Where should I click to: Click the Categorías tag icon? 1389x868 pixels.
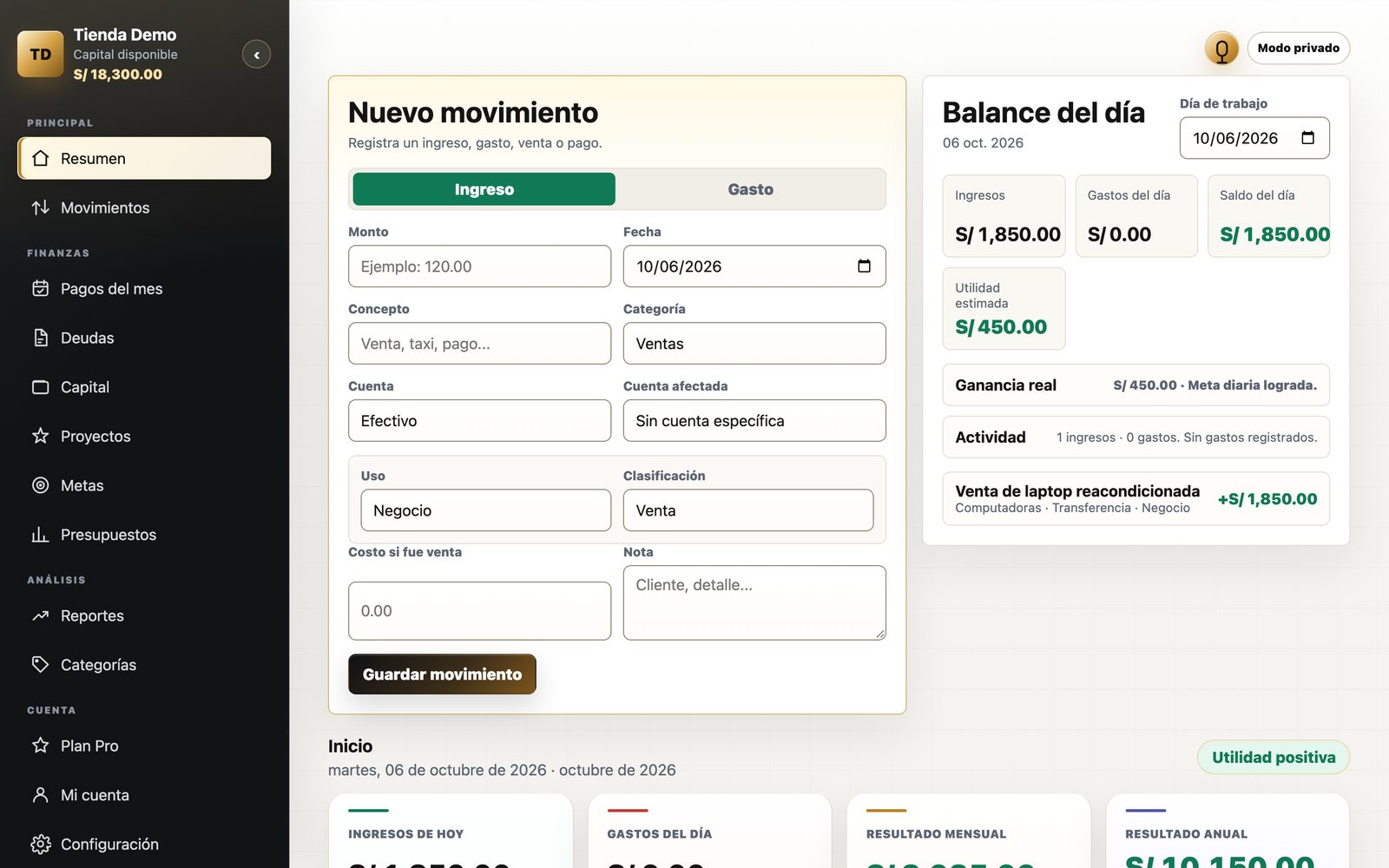pos(40,665)
